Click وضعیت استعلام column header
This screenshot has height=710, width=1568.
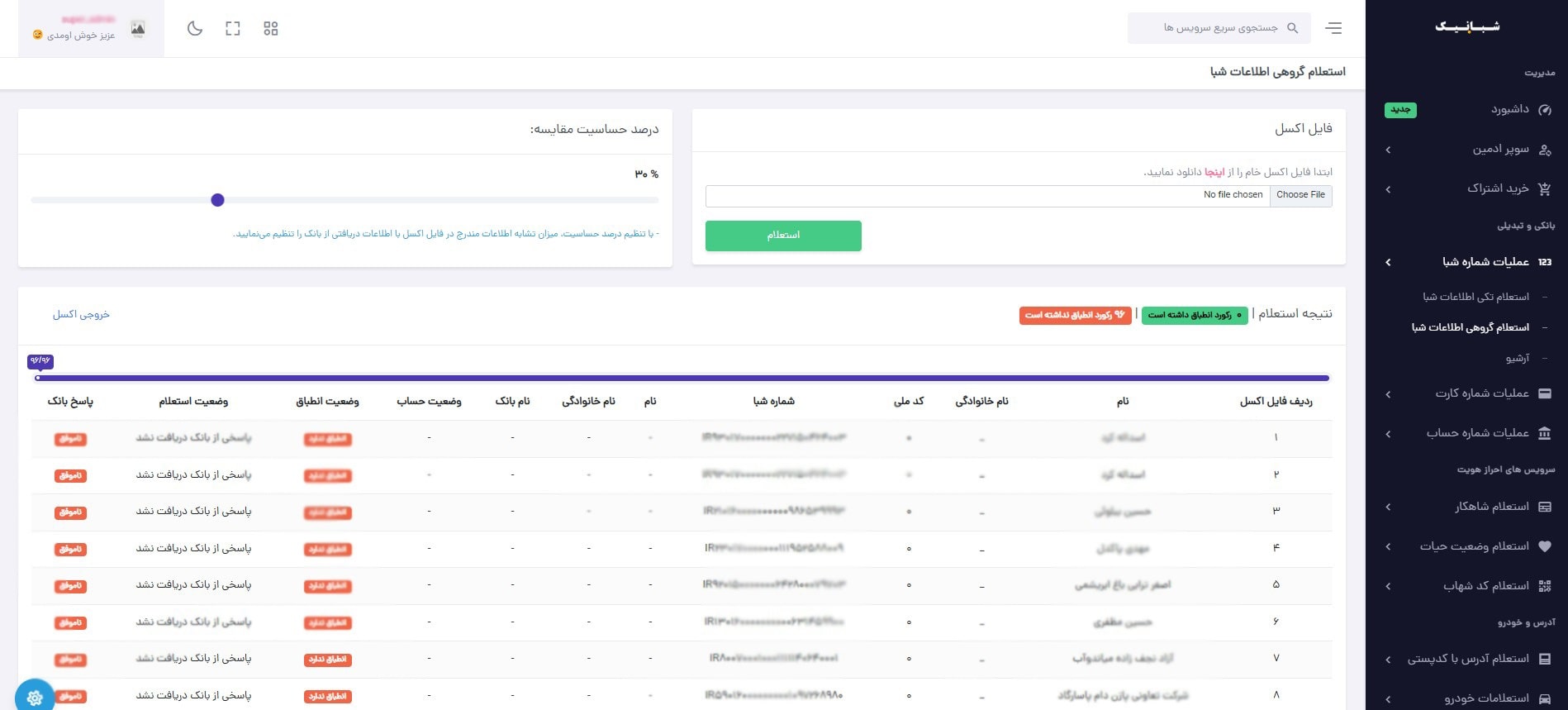click(x=193, y=401)
